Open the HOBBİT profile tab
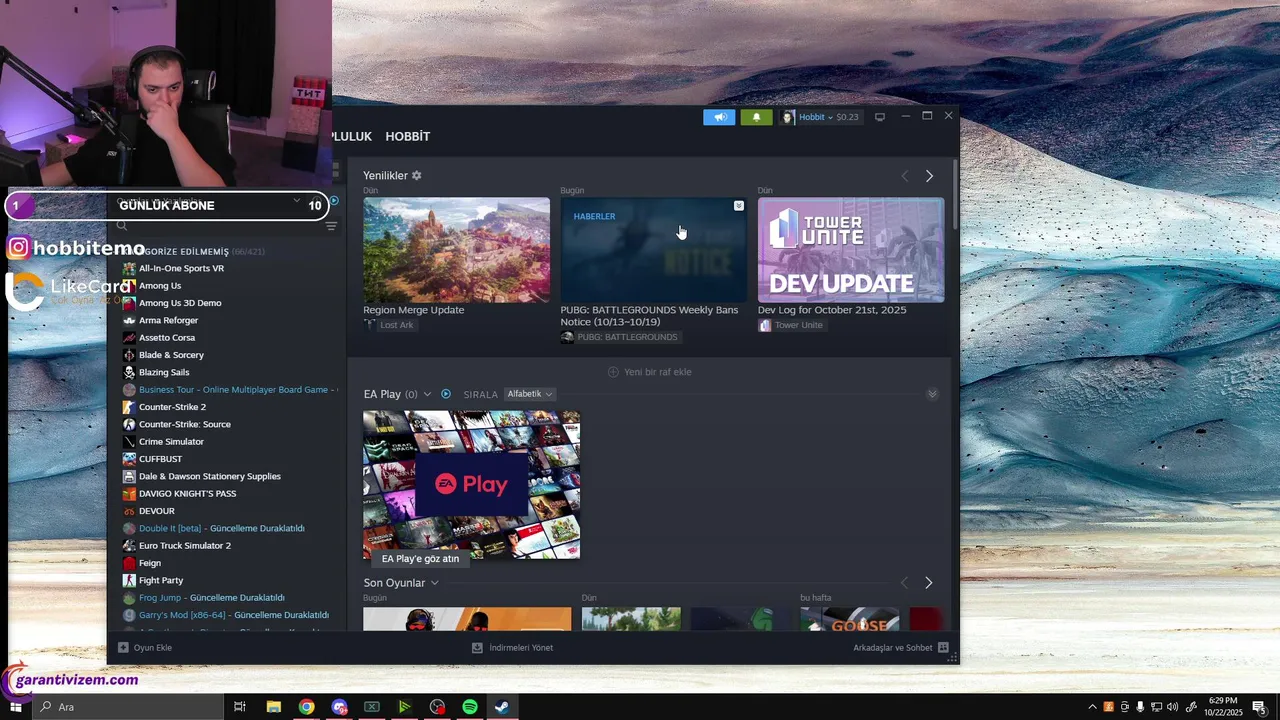The width and height of the screenshot is (1280, 720). (x=408, y=136)
